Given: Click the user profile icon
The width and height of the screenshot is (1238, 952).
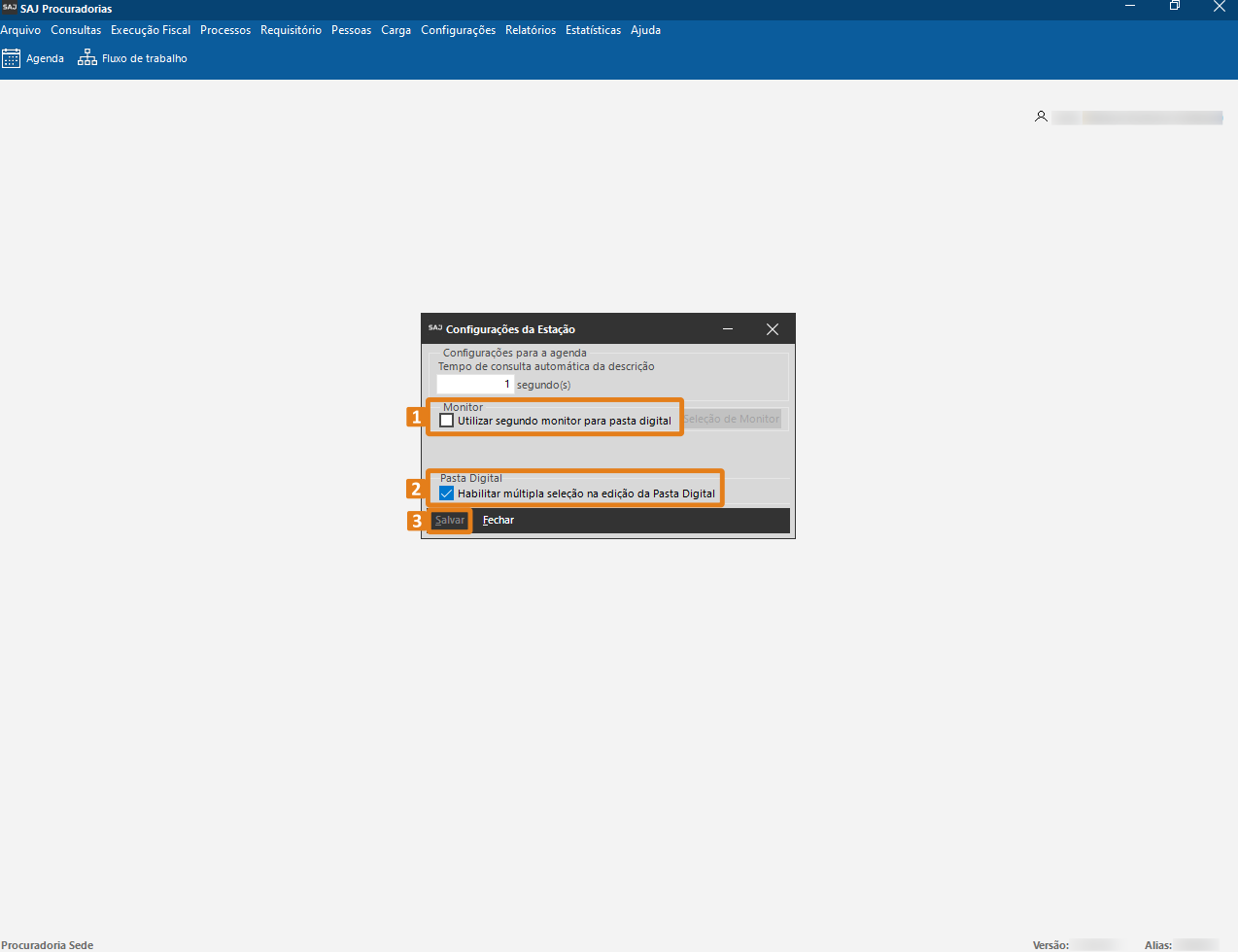Looking at the screenshot, I should click(1041, 117).
